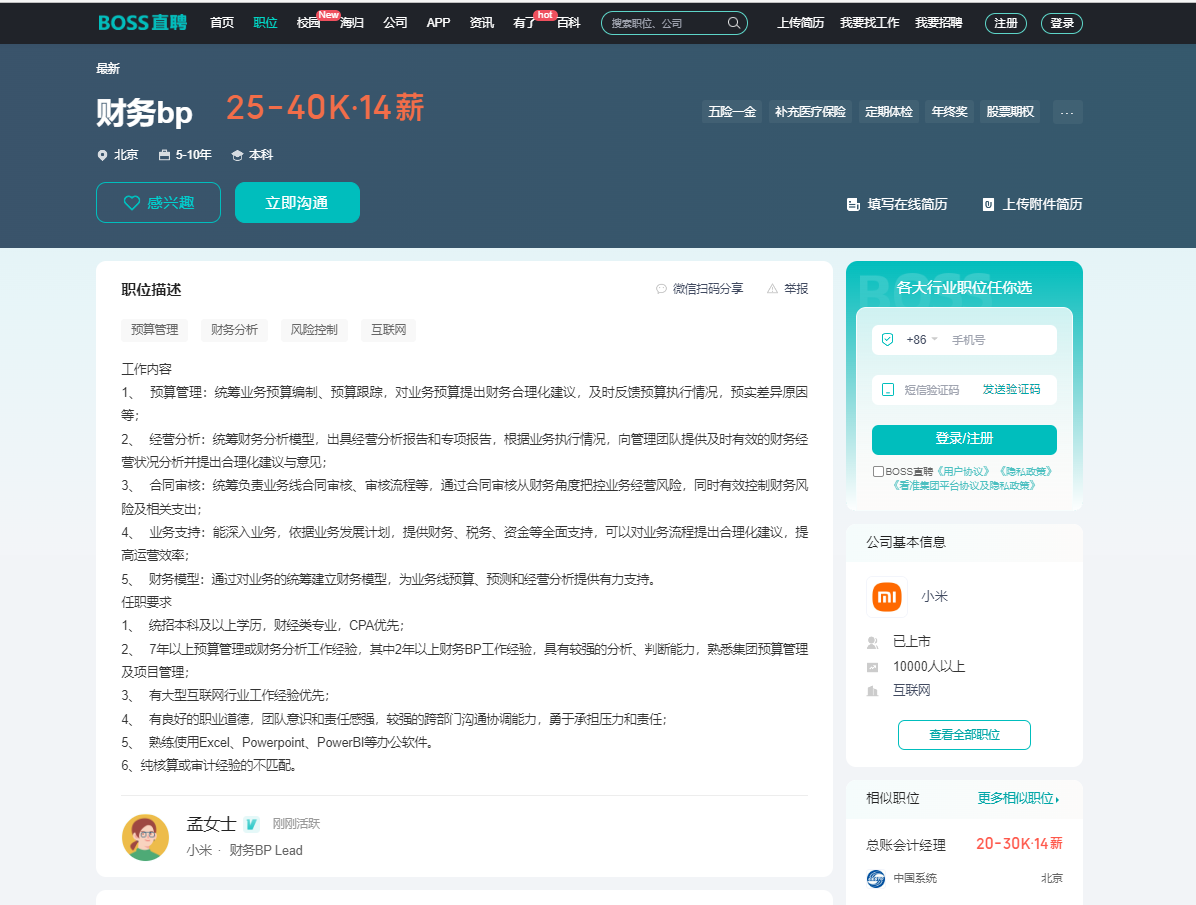Click 发送验证码 link
The height and width of the screenshot is (905, 1196).
click(1011, 390)
